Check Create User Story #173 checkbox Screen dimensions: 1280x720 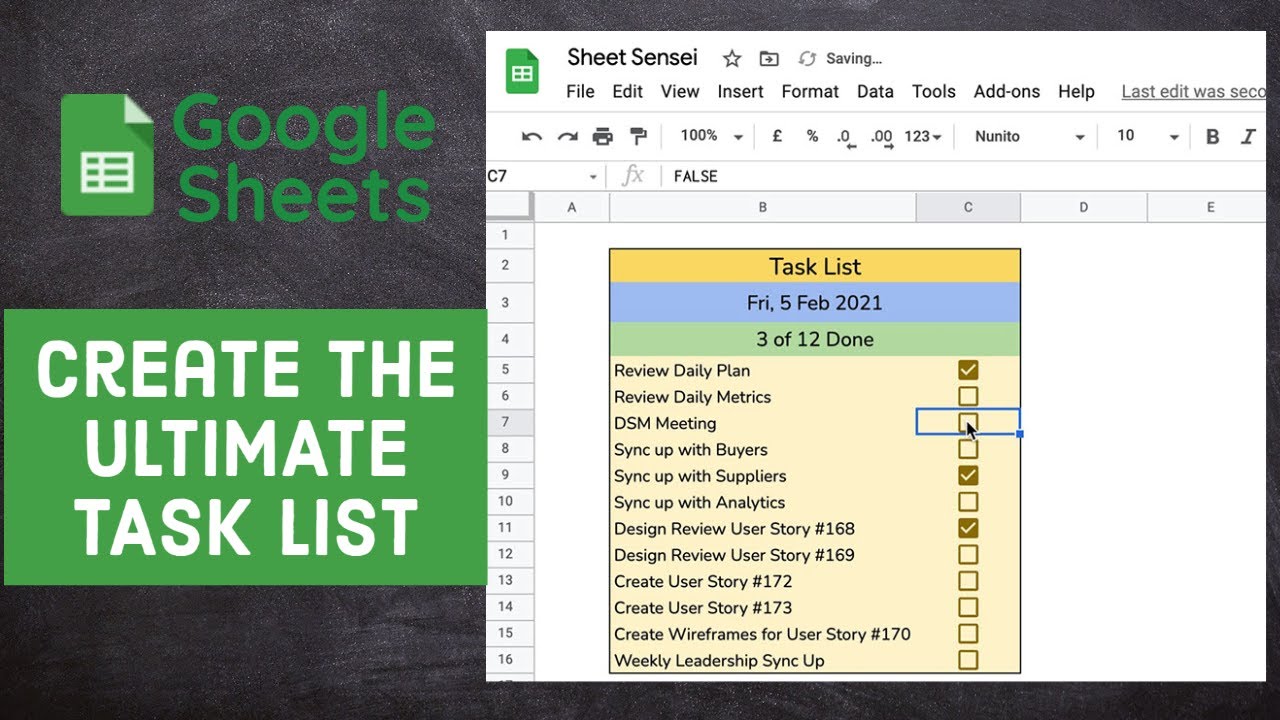click(968, 607)
